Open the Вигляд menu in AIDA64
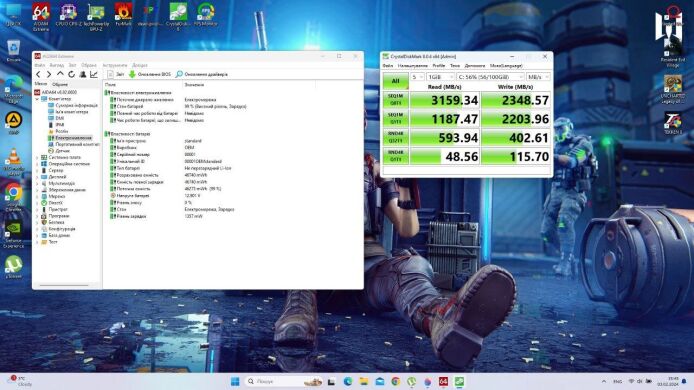694x390 pixels. pyautogui.click(x=57, y=65)
